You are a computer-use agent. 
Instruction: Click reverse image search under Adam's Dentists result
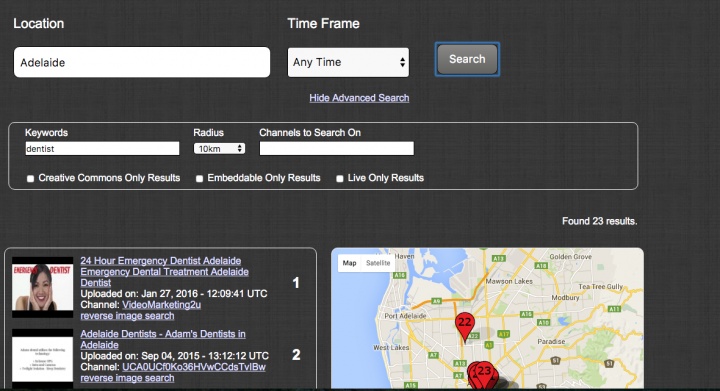point(127,378)
